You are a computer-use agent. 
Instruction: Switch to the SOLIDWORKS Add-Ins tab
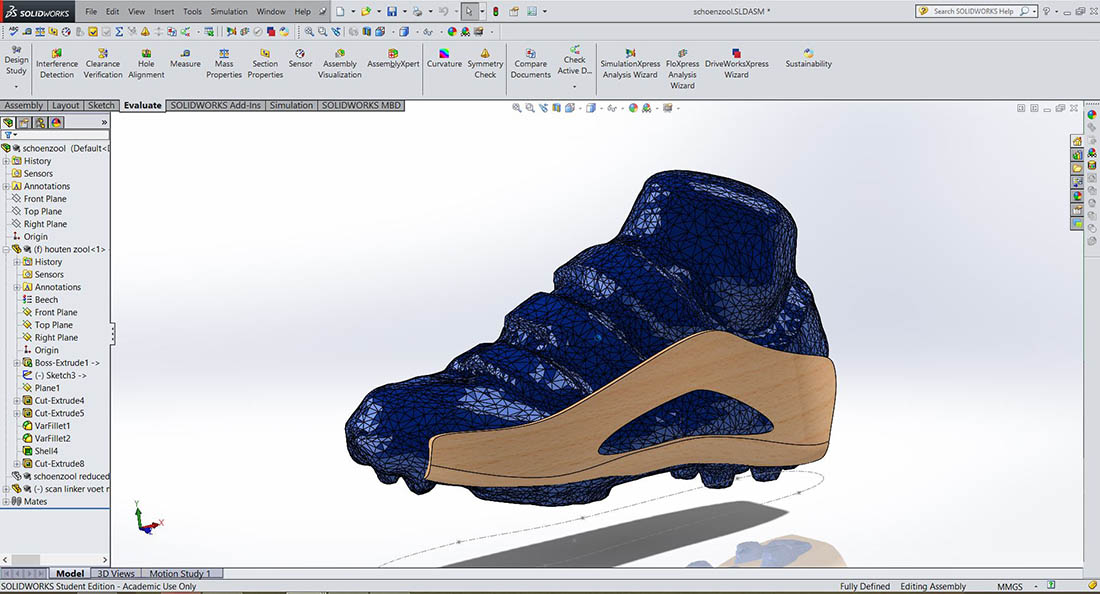215,105
